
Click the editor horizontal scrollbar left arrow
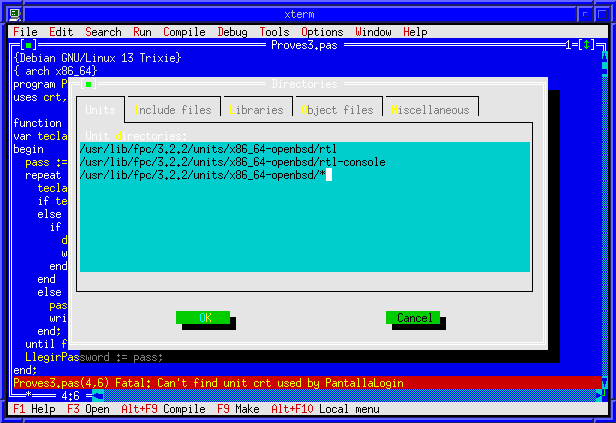pos(98,396)
